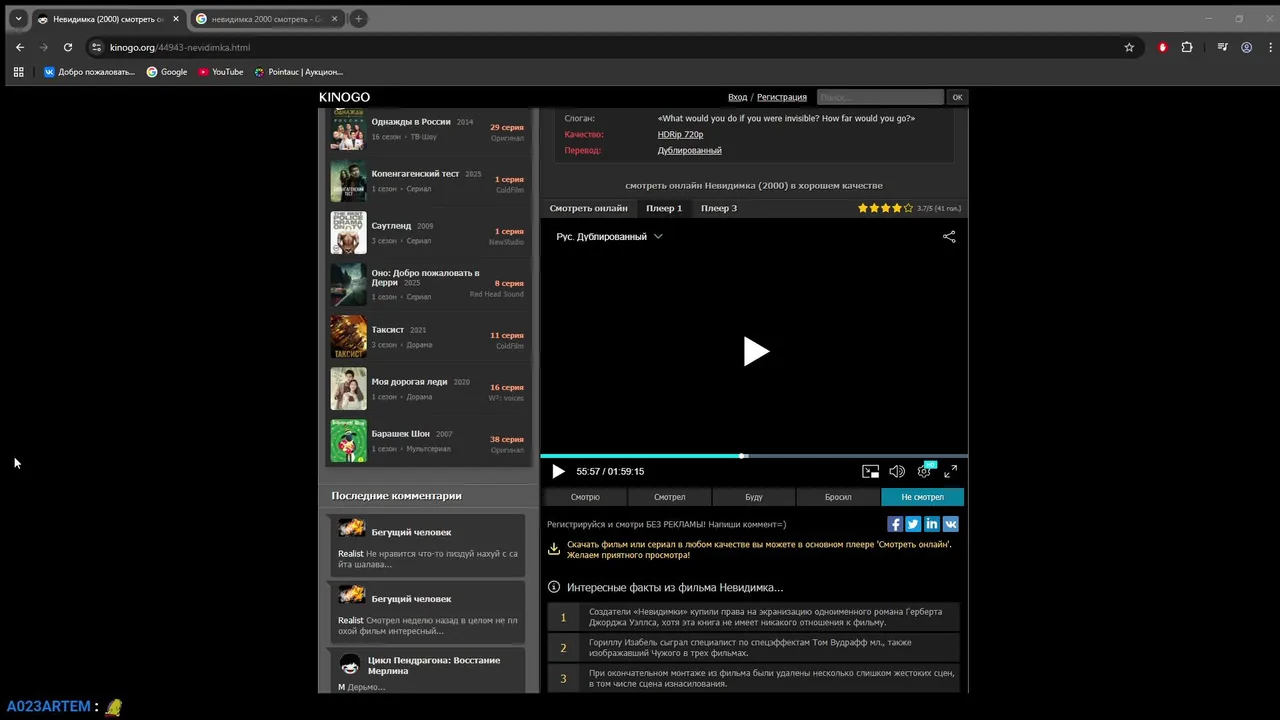The height and width of the screenshot is (720, 1280).
Task: Click the KINOGO logo
Action: point(344,97)
